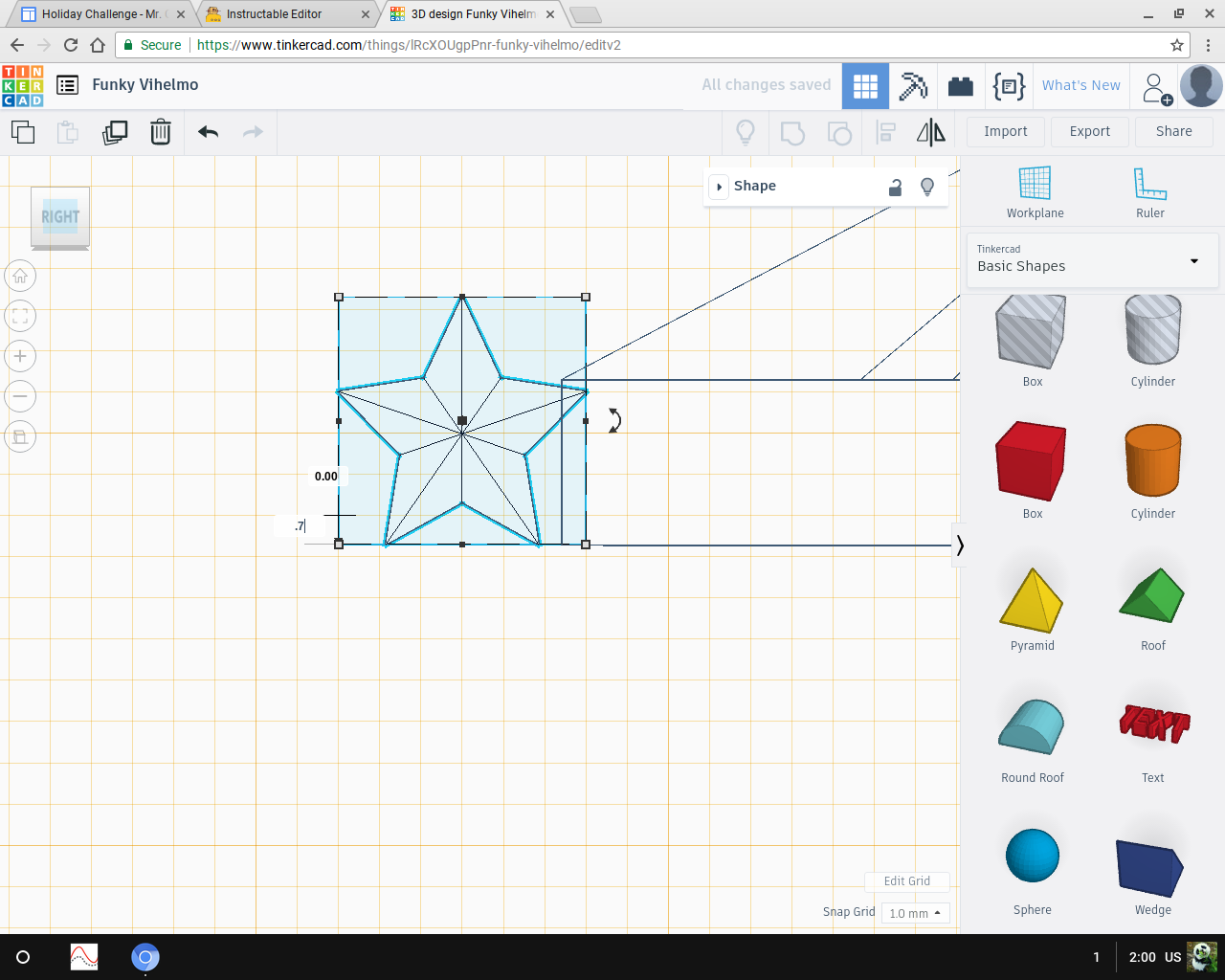Click the star rotation handle arrow

[614, 420]
